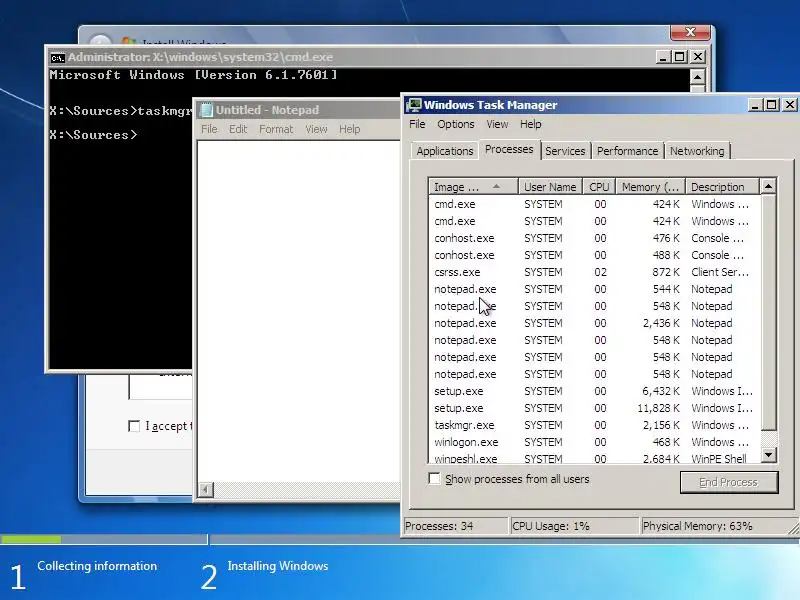
Task: Minimize the Task Manager window
Action: [x=755, y=105]
